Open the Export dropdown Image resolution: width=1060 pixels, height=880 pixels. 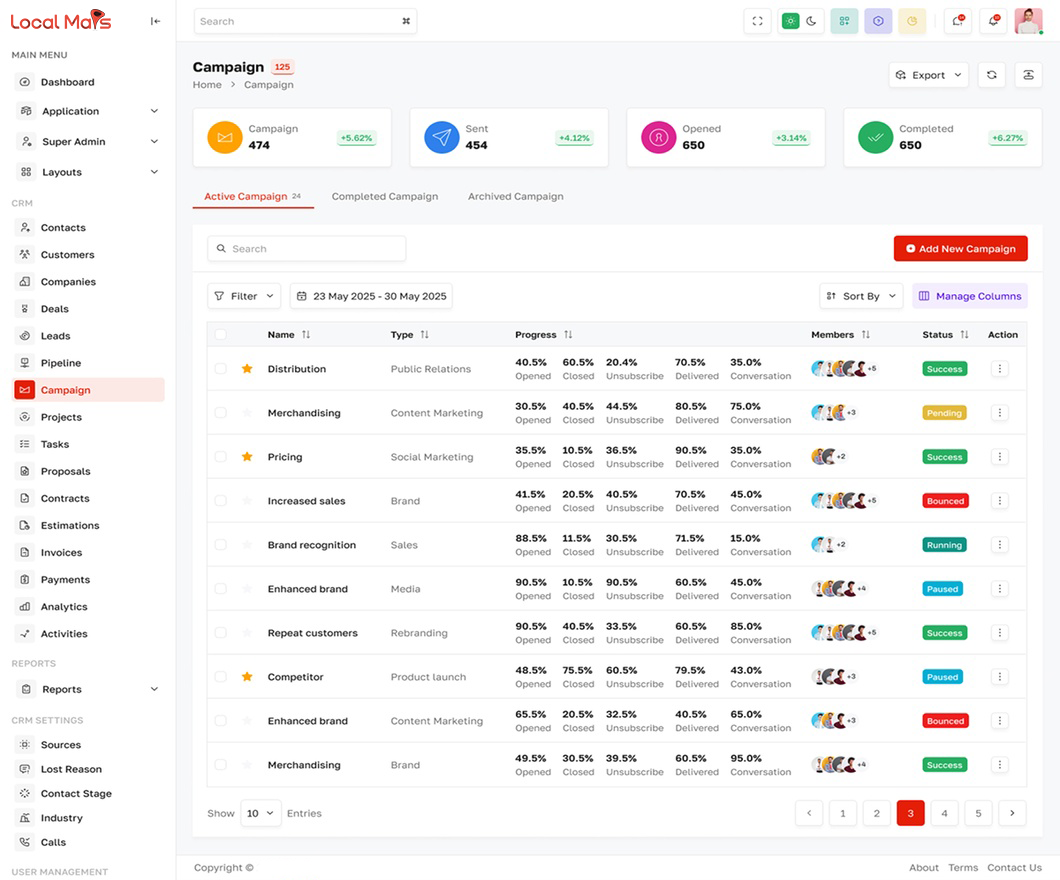click(928, 75)
